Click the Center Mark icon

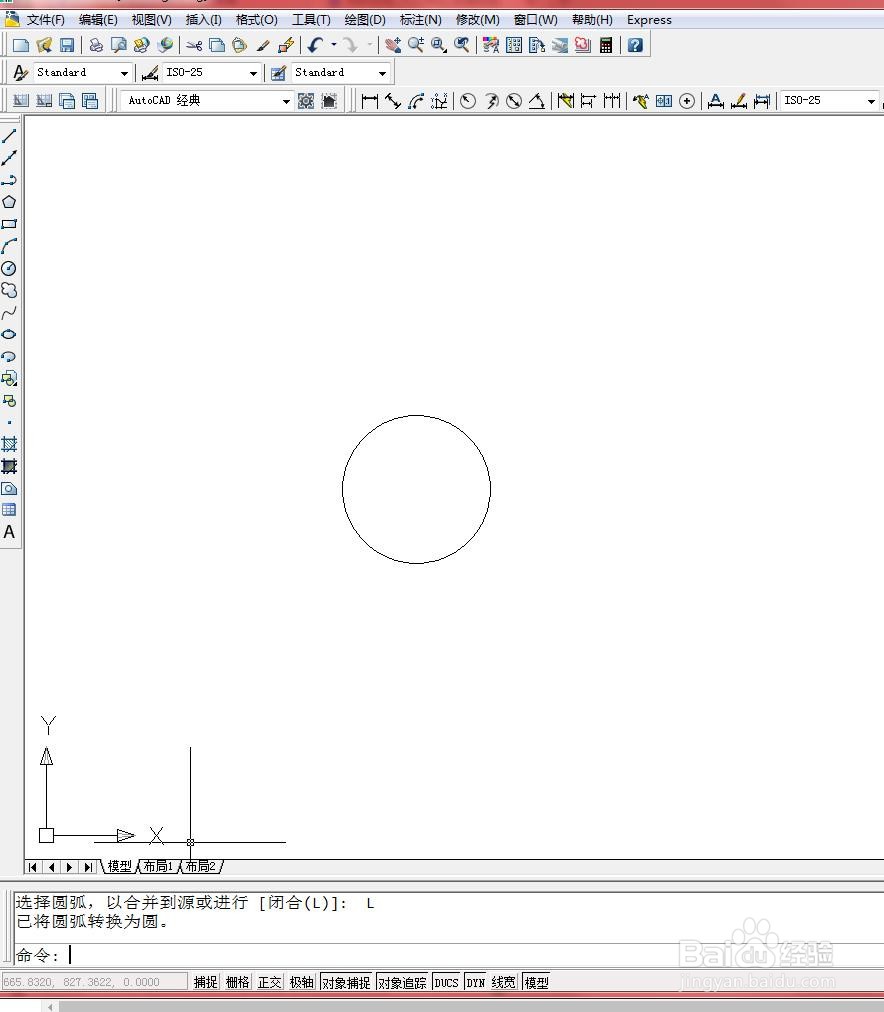tap(687, 101)
